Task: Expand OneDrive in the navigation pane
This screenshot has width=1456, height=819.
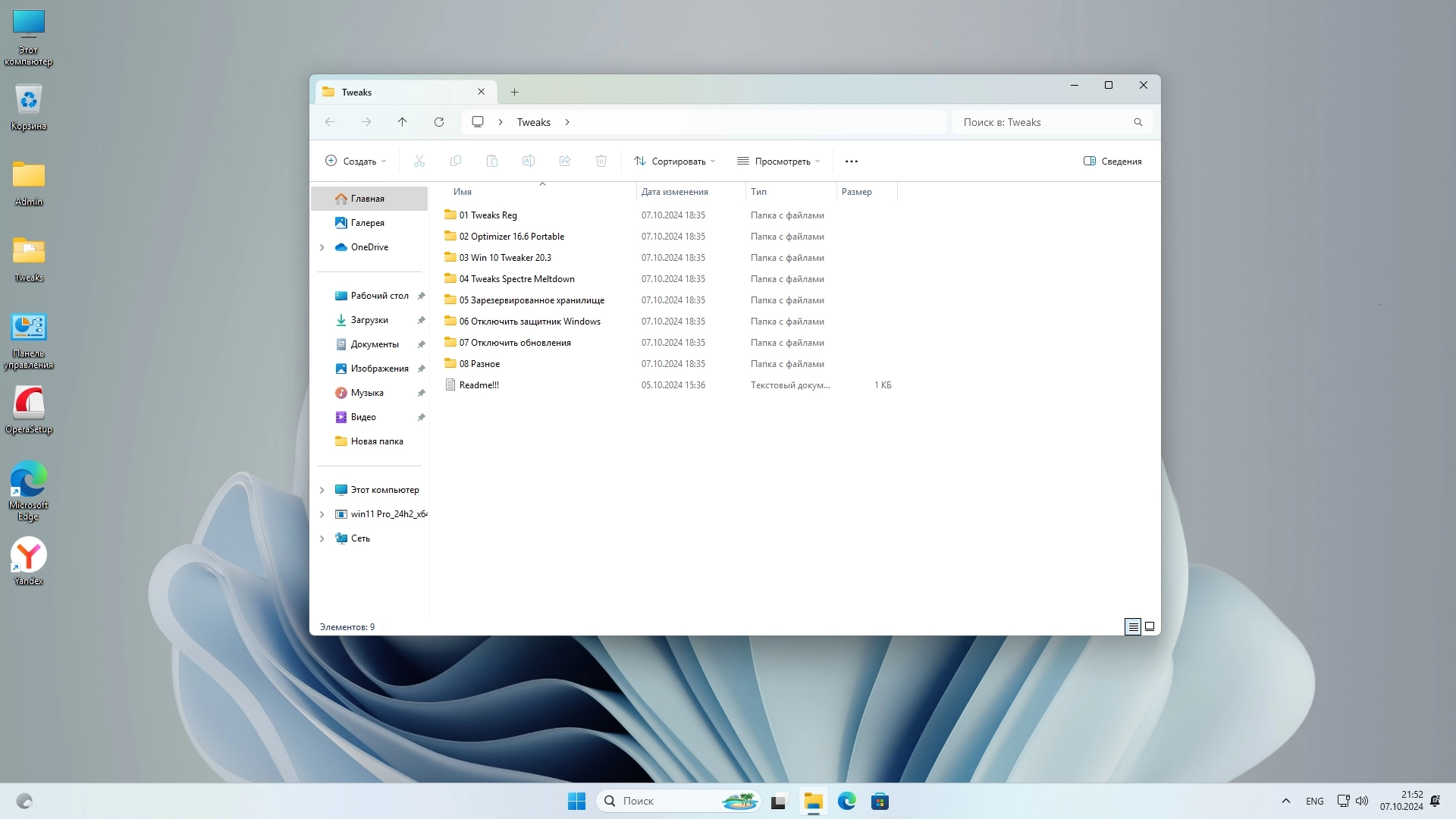Action: (x=322, y=247)
